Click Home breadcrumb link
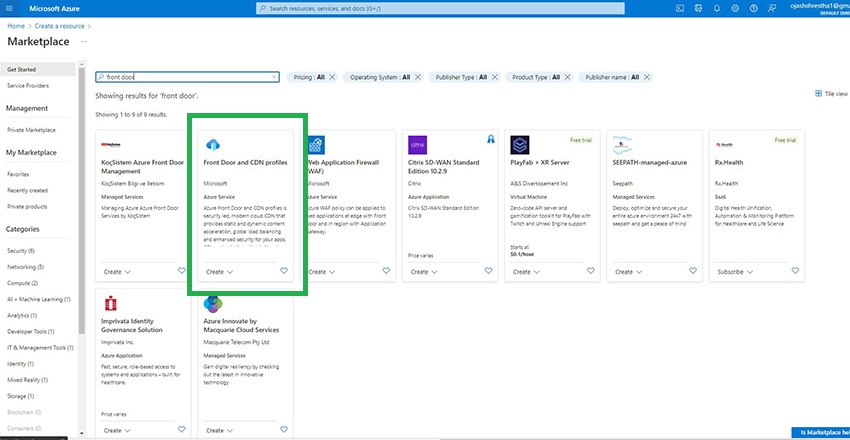This screenshot has width=850, height=440. [16, 26]
